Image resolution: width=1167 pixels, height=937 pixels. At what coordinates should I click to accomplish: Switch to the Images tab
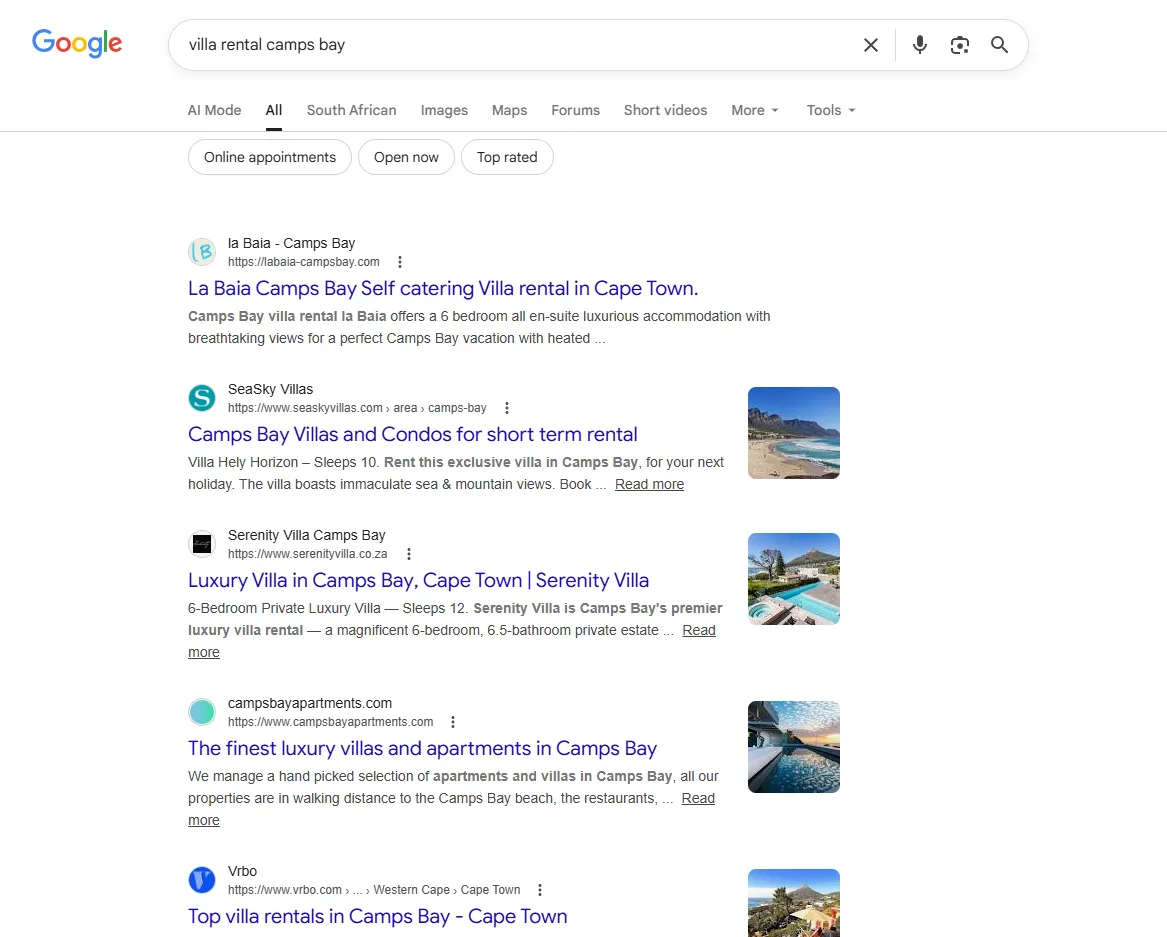(x=444, y=110)
